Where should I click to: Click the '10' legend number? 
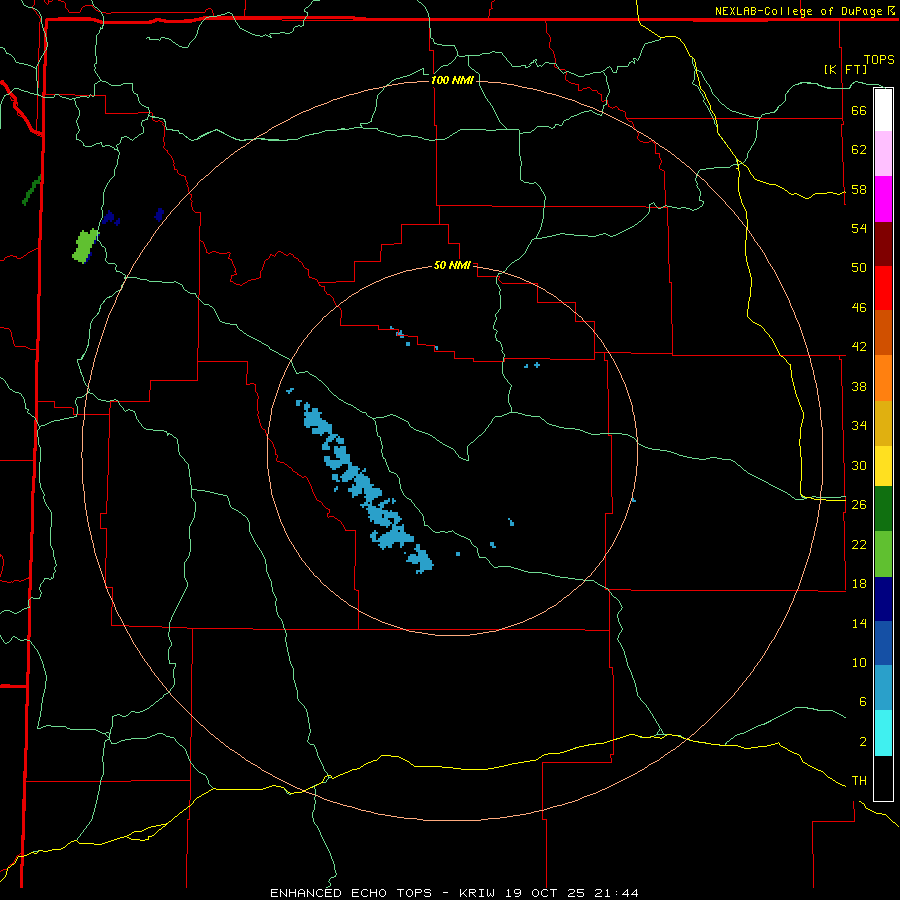click(859, 662)
